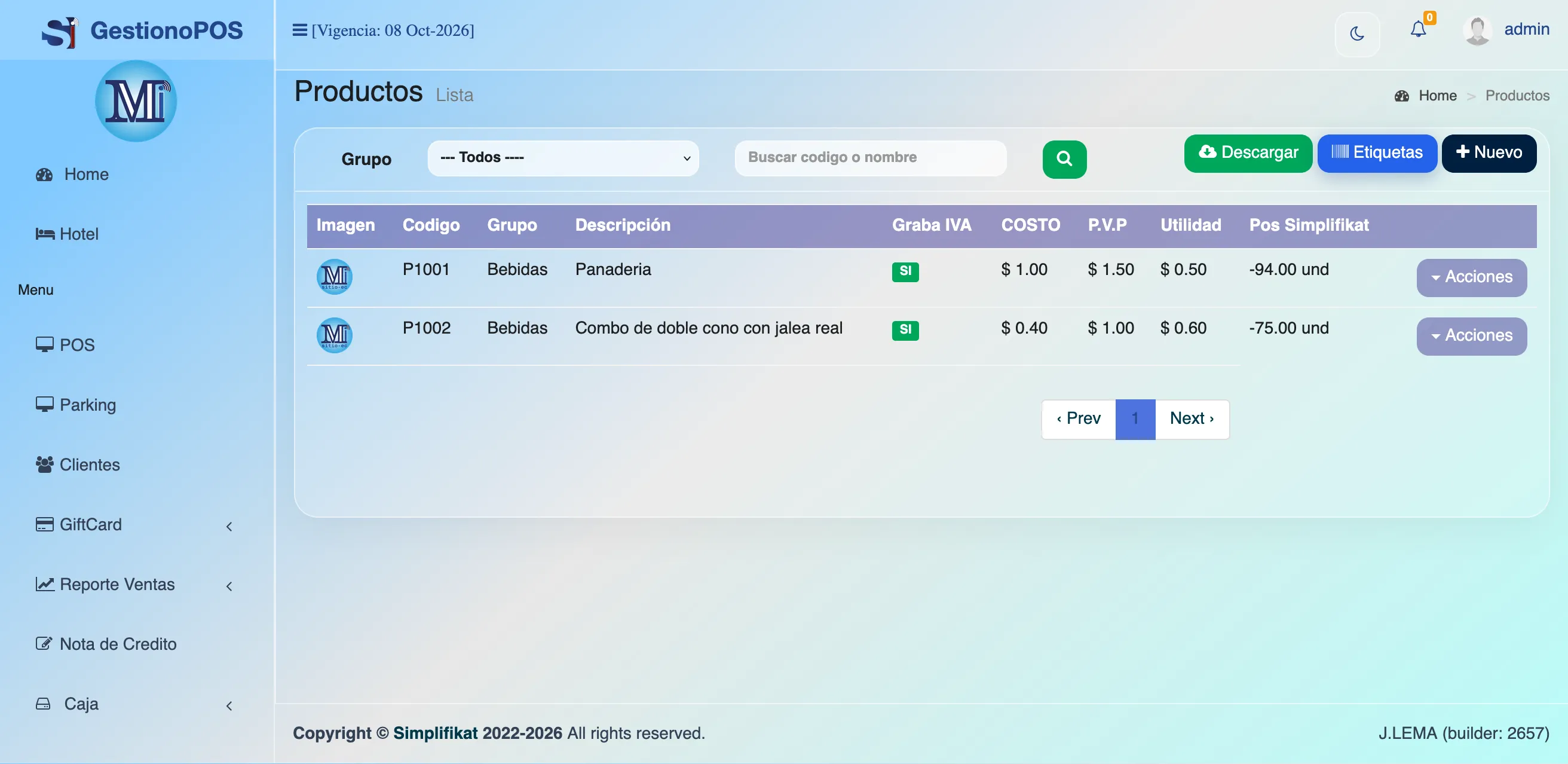Open Acciones dropdown for product P1001

pyautogui.click(x=1471, y=278)
